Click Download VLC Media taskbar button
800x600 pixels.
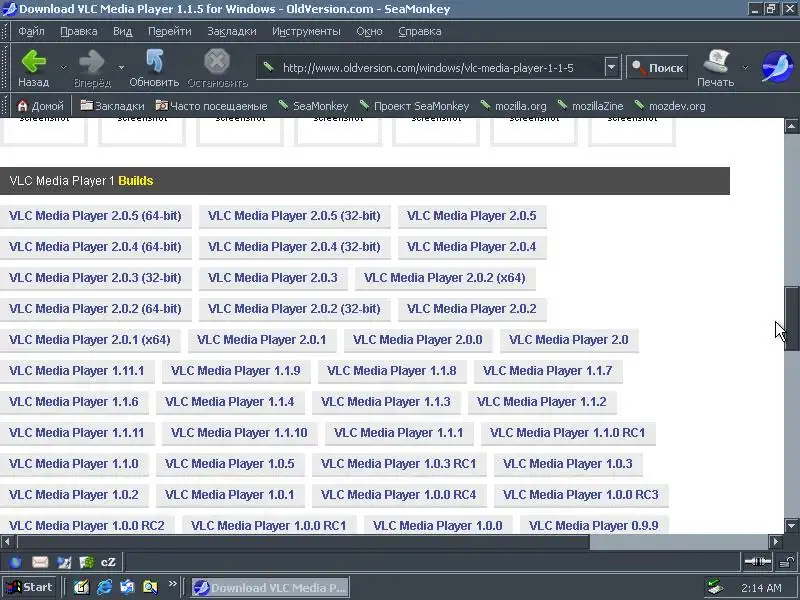pos(270,587)
